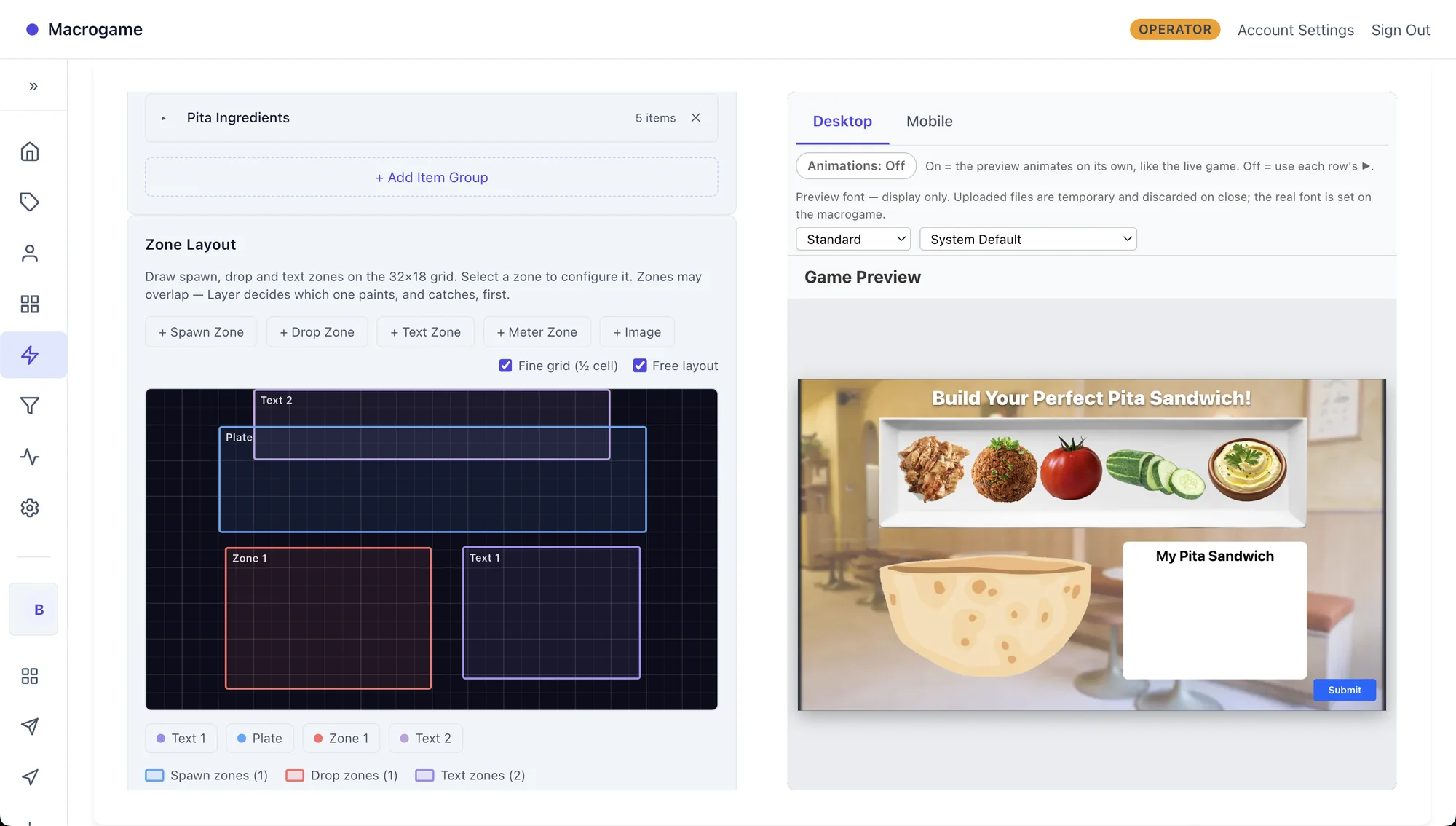Toggle Fine grid half-cell checkbox
Image resolution: width=1456 pixels, height=826 pixels.
[505, 366]
